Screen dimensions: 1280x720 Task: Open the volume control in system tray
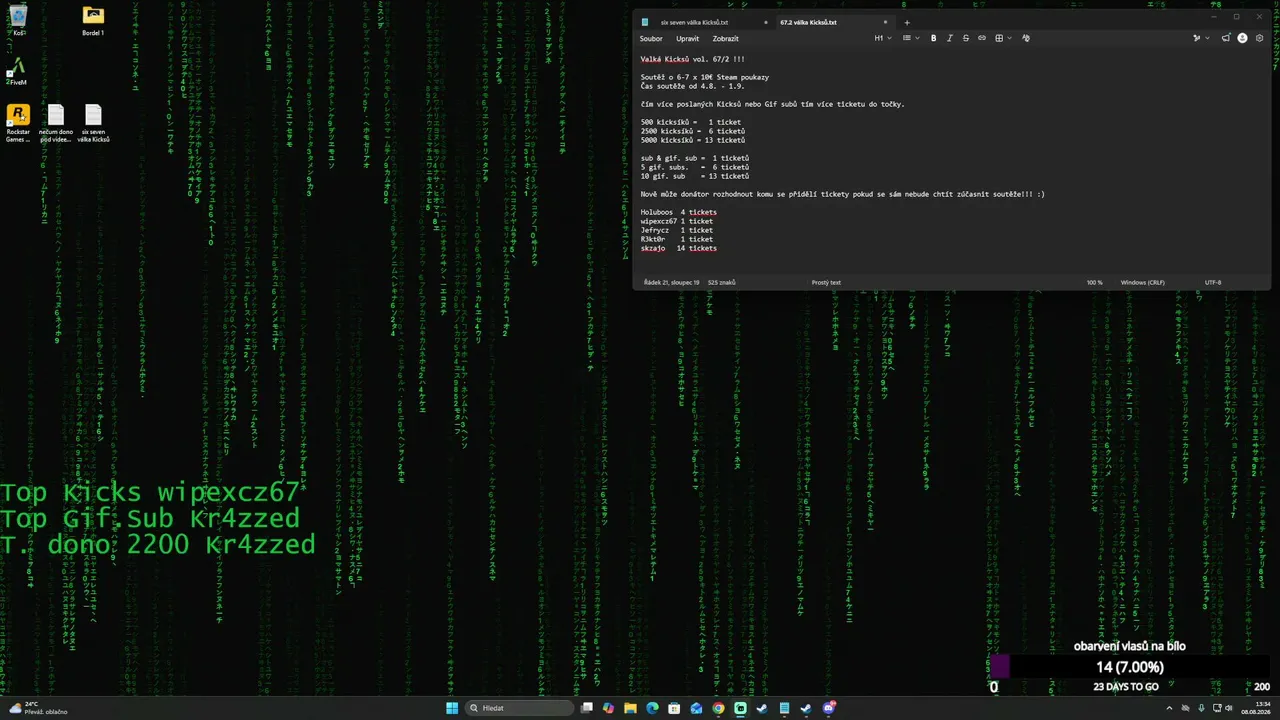pos(1229,708)
